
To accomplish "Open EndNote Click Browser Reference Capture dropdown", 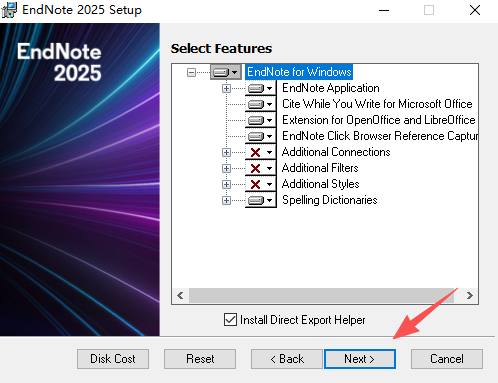I will pyautogui.click(x=261, y=136).
